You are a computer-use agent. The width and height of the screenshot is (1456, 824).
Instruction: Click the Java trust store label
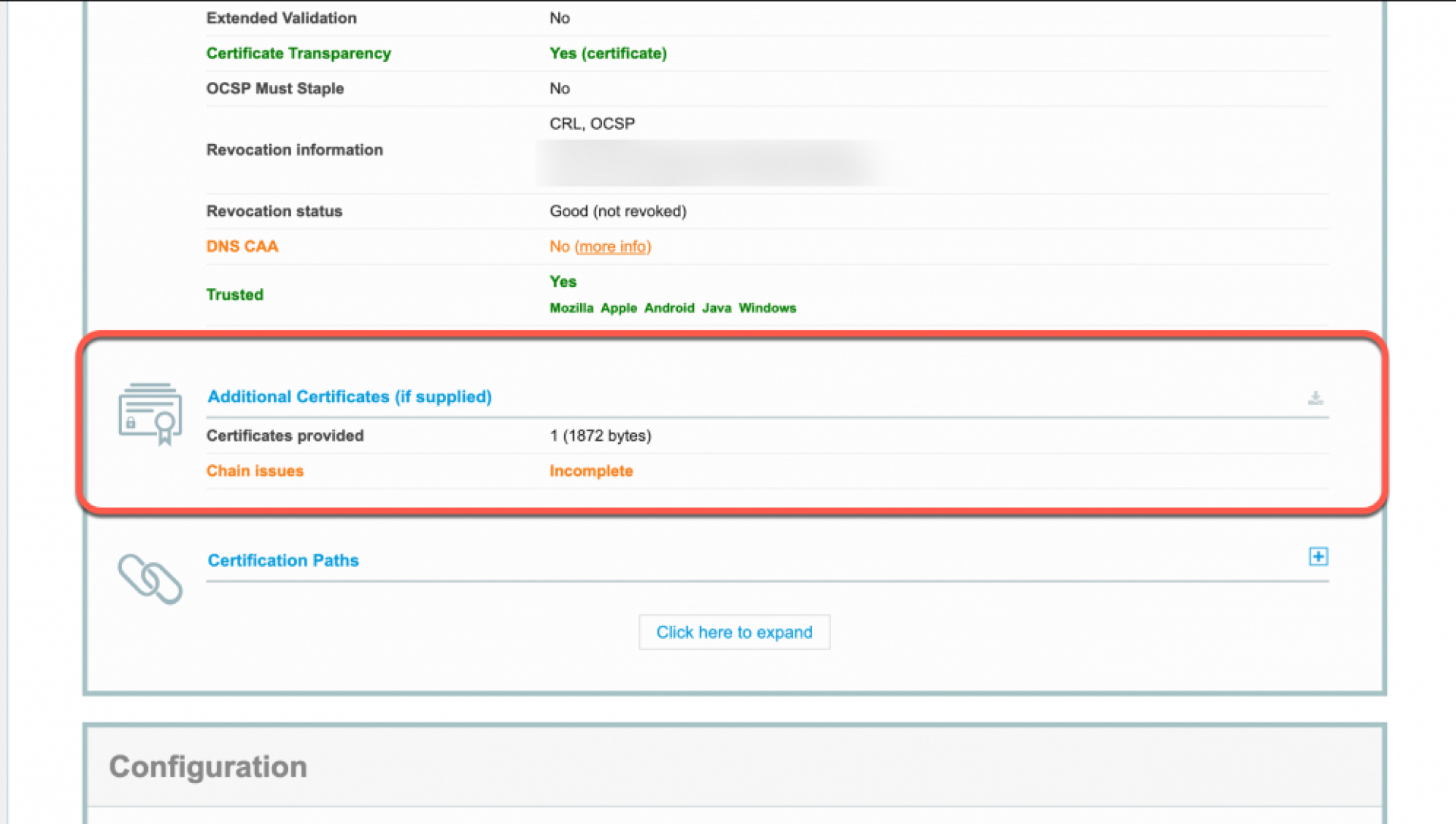pyautogui.click(x=716, y=308)
